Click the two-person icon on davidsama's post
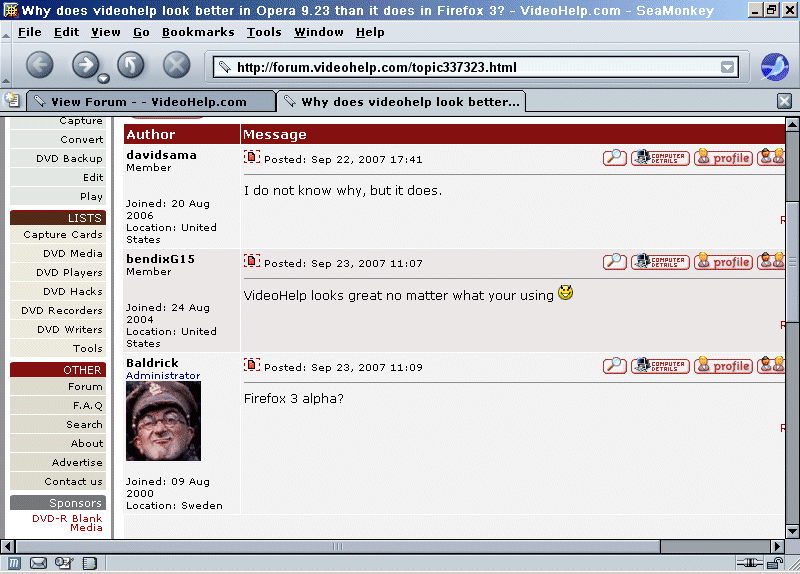This screenshot has width=800, height=574. [771, 157]
